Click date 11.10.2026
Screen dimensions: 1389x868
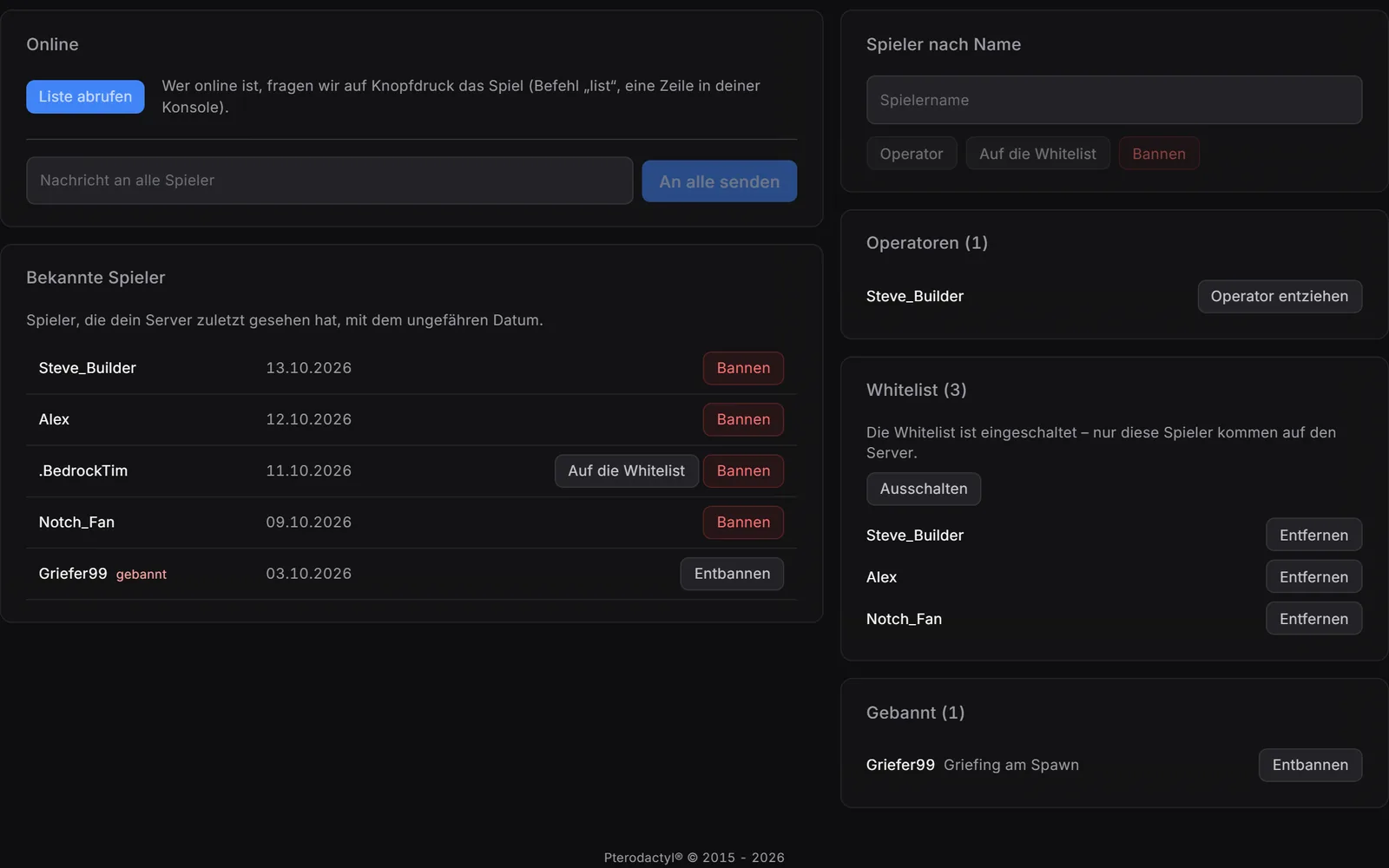[309, 470]
